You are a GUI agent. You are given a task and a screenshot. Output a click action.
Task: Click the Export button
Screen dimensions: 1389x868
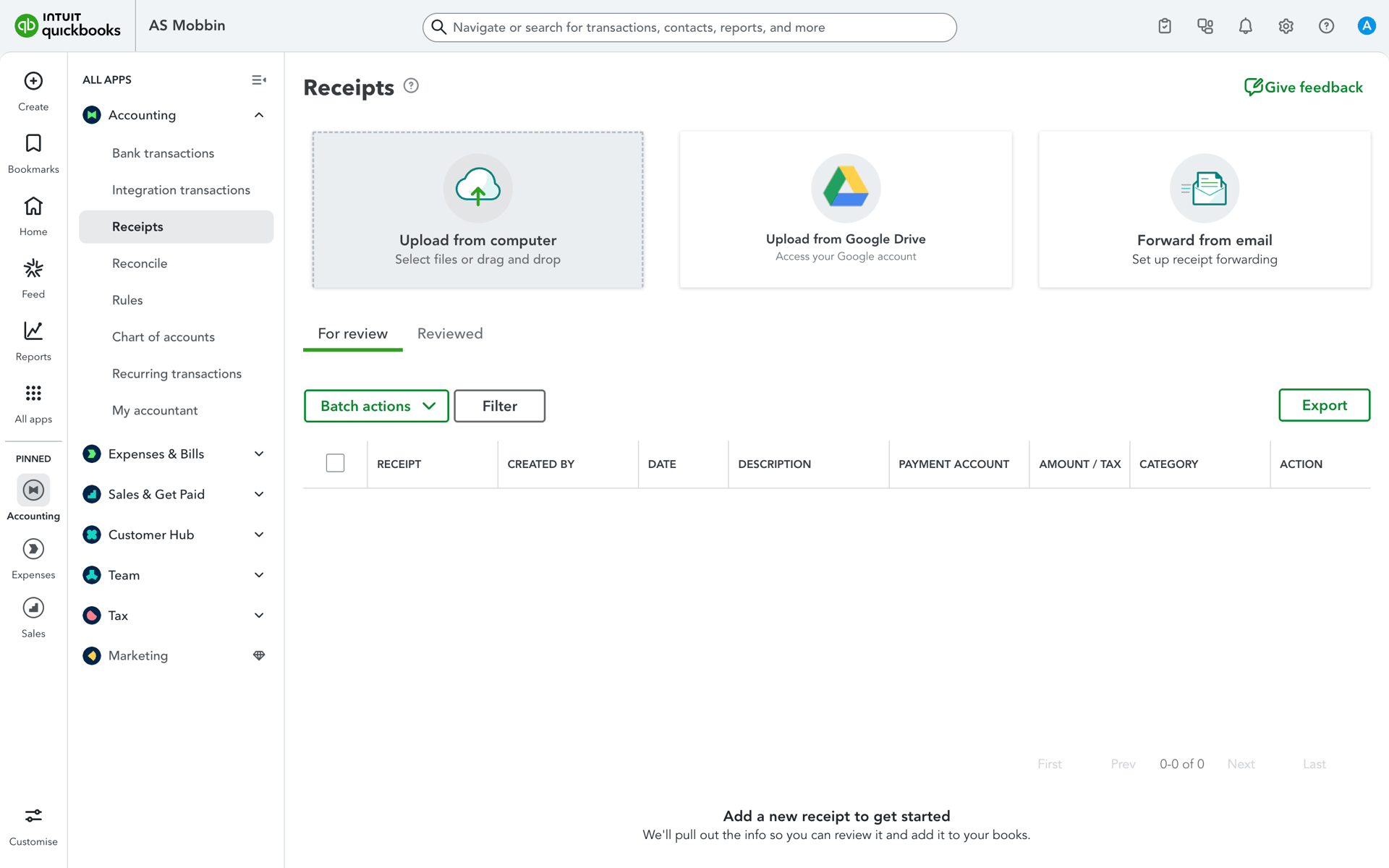[1324, 405]
